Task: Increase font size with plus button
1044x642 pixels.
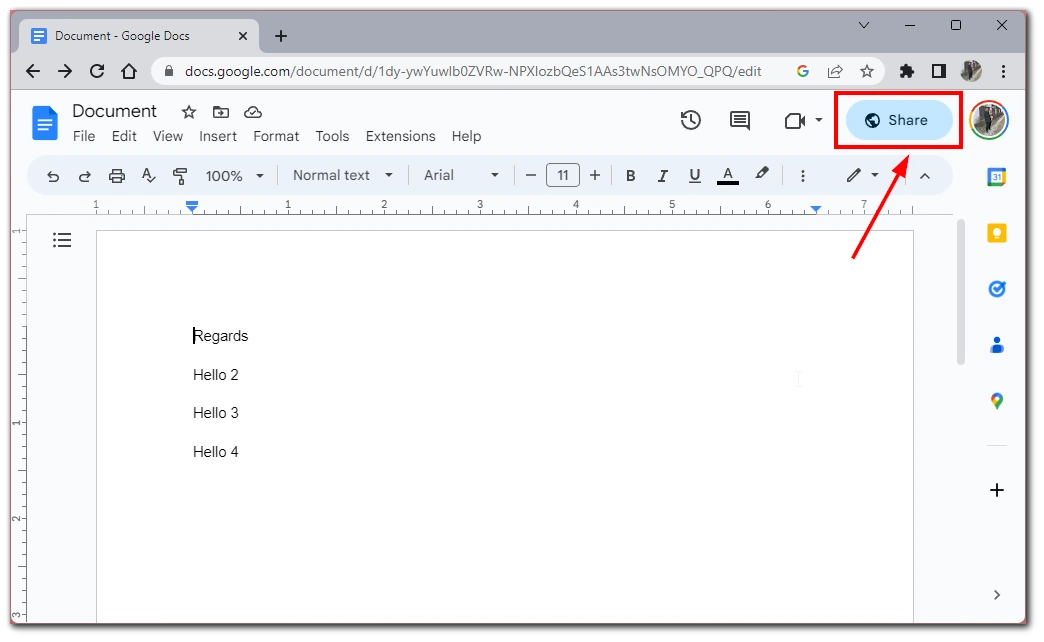Action: (595, 176)
